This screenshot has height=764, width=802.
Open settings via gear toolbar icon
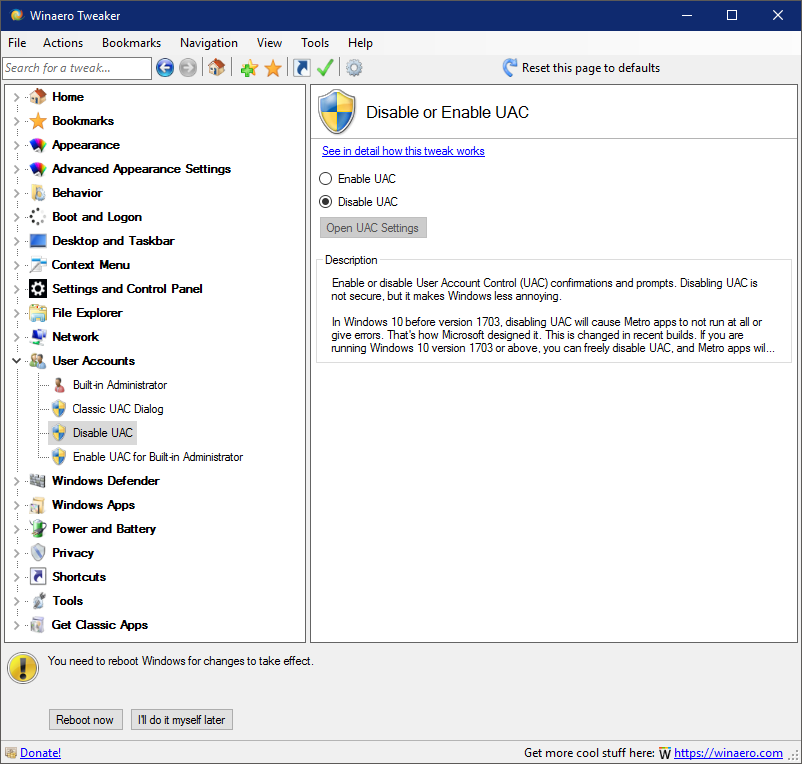click(354, 68)
